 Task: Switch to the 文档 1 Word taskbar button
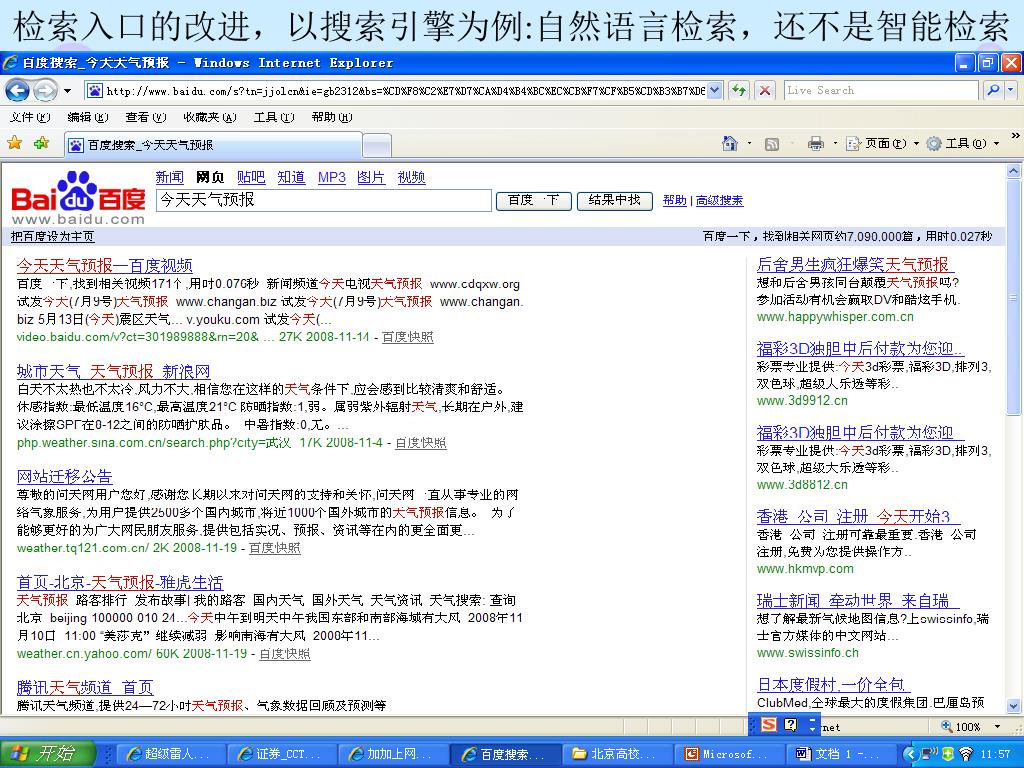(841, 754)
